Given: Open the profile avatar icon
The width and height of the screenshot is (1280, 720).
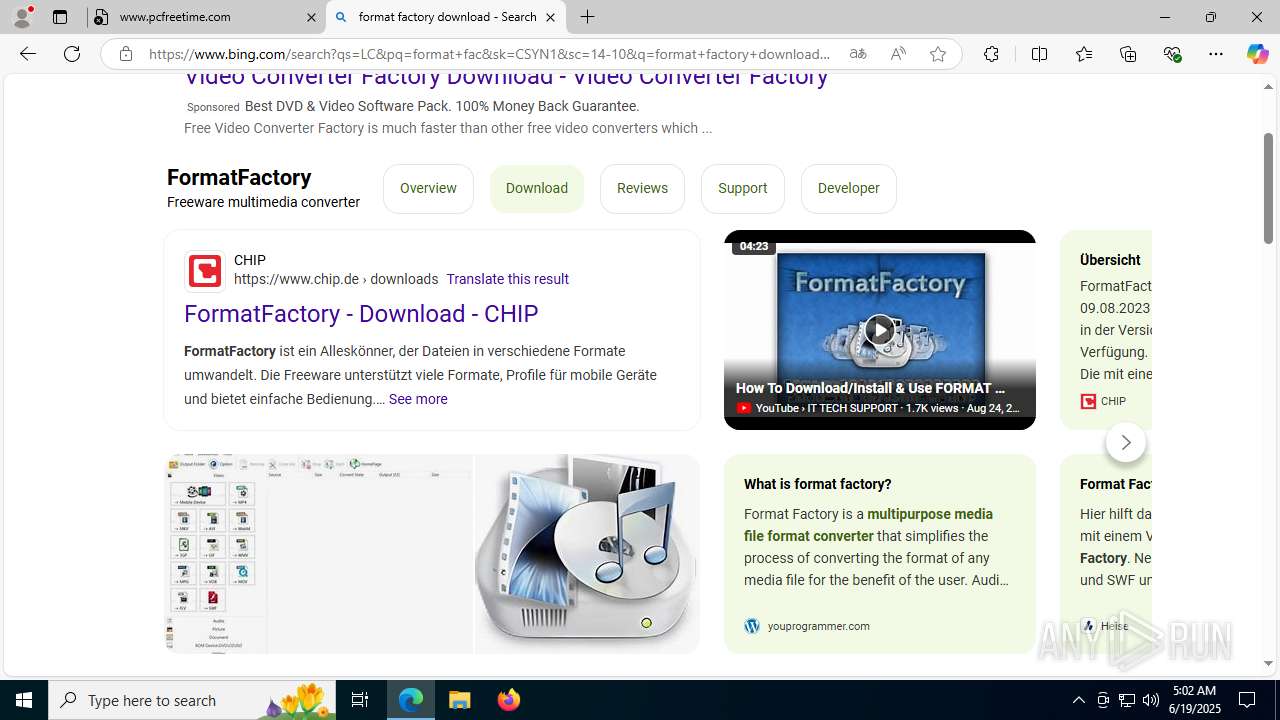Looking at the screenshot, I should click(x=22, y=17).
